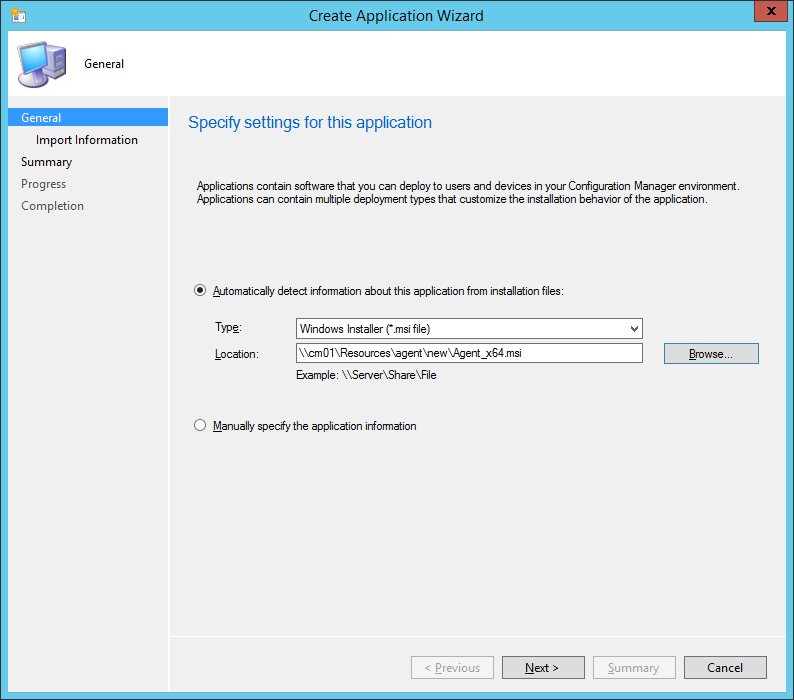Click the 'Specify settings for this application' heading
This screenshot has width=794, height=700.
(x=310, y=123)
